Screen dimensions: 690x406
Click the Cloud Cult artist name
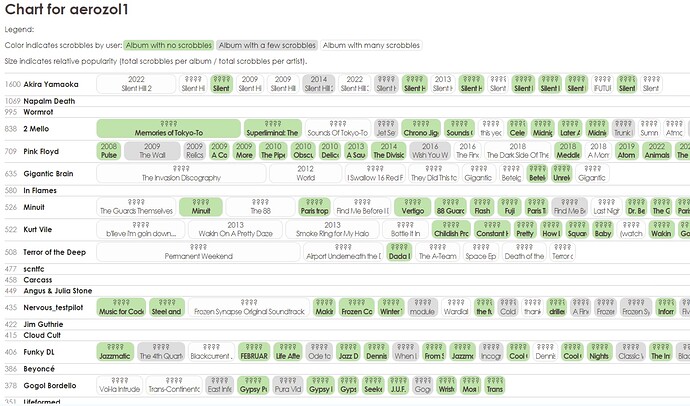pos(42,335)
